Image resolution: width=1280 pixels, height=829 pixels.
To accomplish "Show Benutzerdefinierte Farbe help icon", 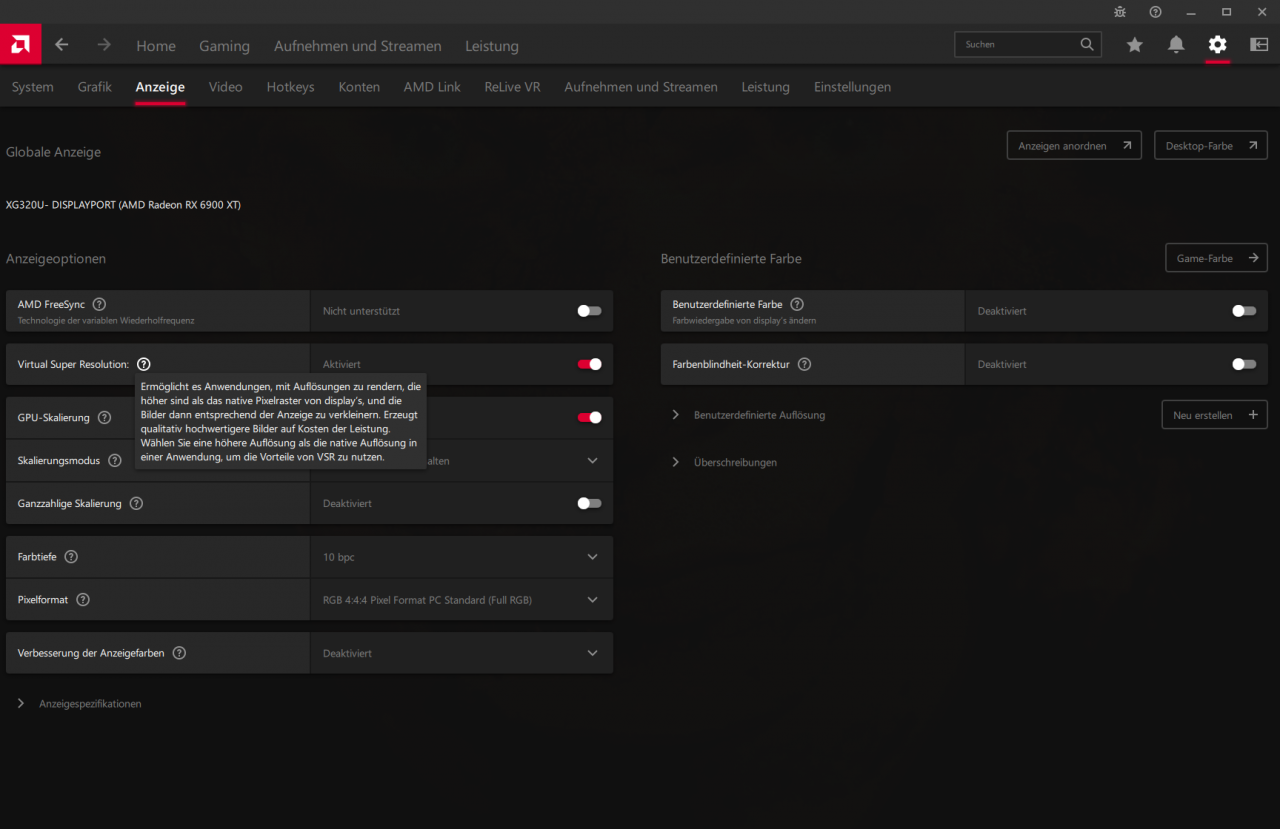I will (x=797, y=304).
